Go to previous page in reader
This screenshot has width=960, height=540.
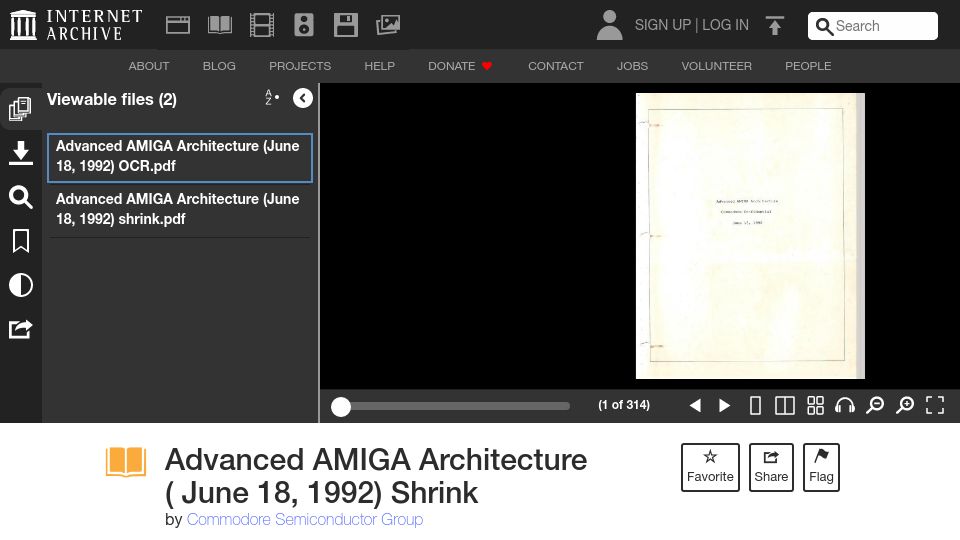(695, 405)
